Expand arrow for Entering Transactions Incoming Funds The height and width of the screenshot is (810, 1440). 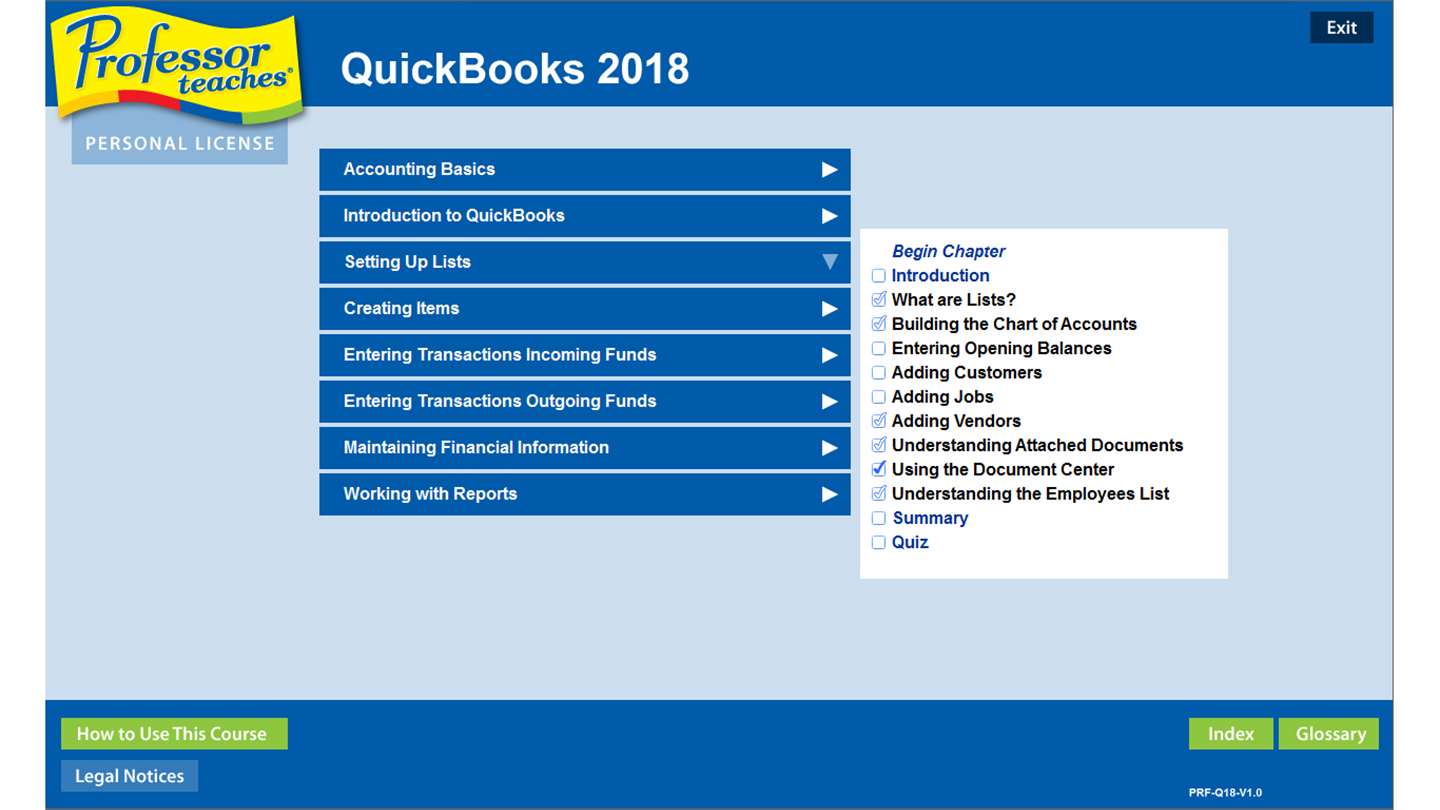pyautogui.click(x=829, y=355)
